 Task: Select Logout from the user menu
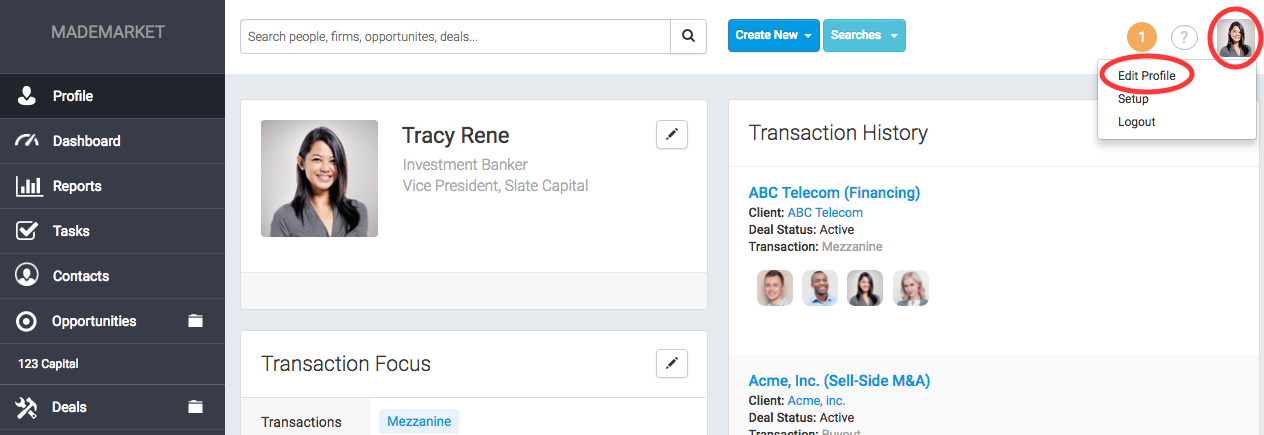[1136, 122]
